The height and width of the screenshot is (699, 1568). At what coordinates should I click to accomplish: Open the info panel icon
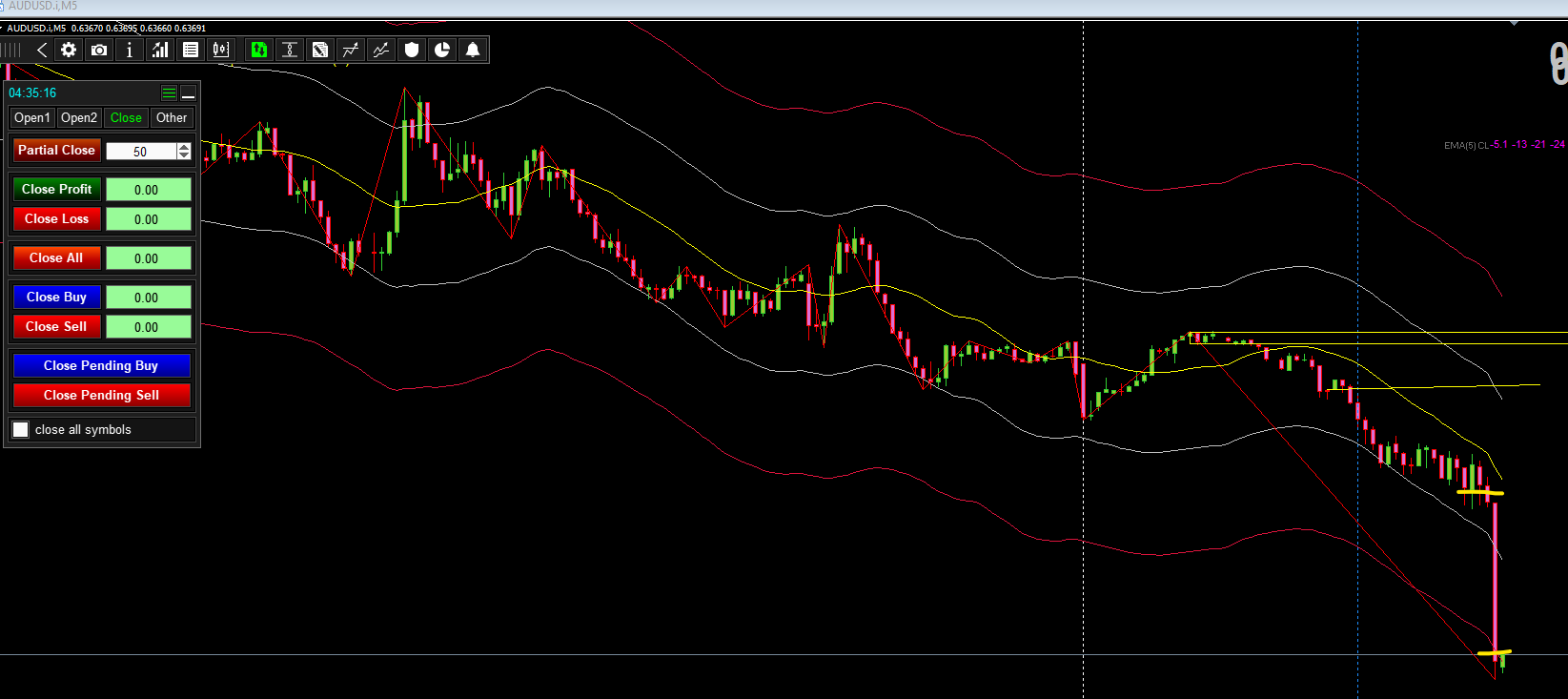130,50
